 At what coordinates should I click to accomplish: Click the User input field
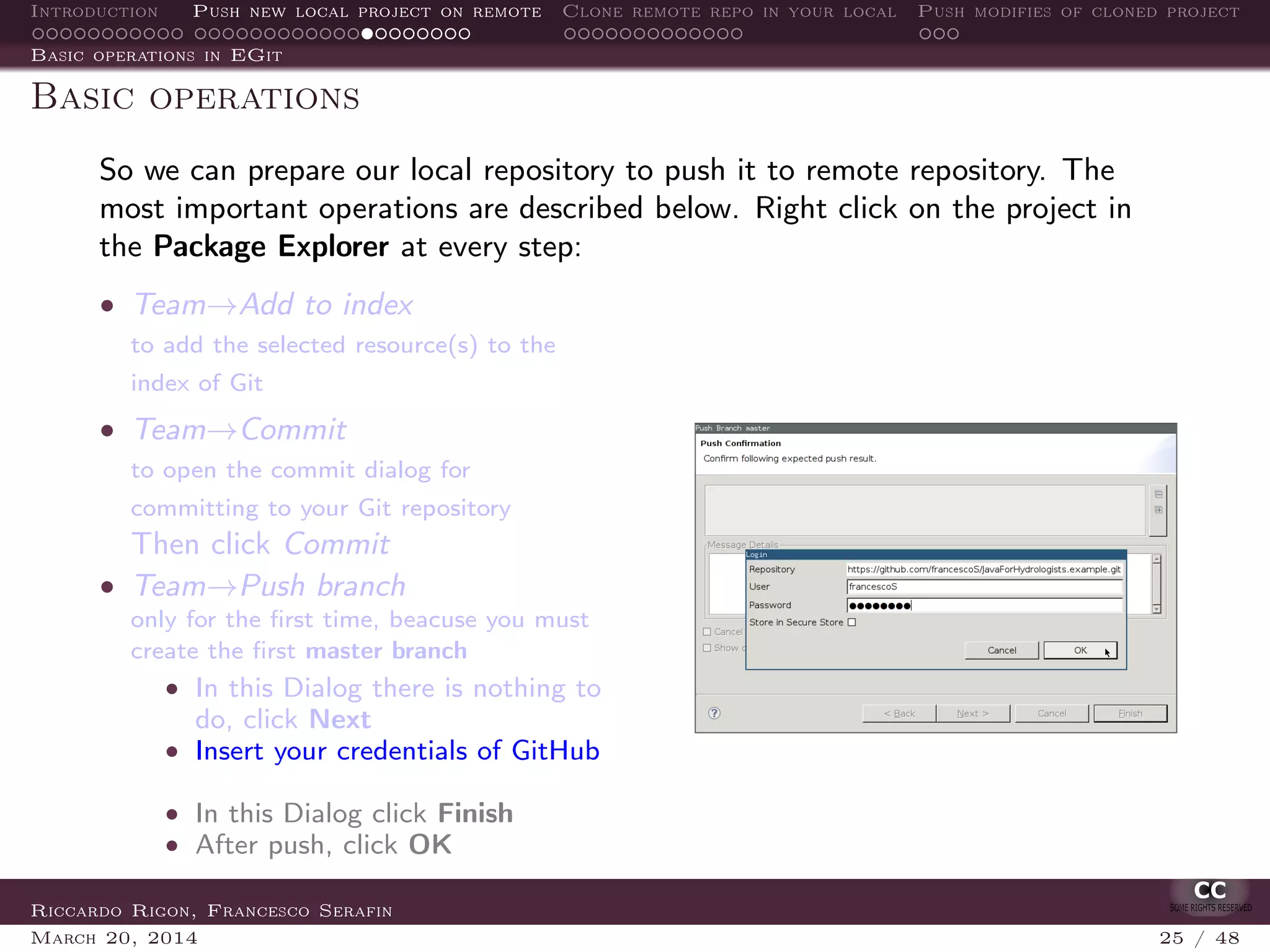[984, 587]
